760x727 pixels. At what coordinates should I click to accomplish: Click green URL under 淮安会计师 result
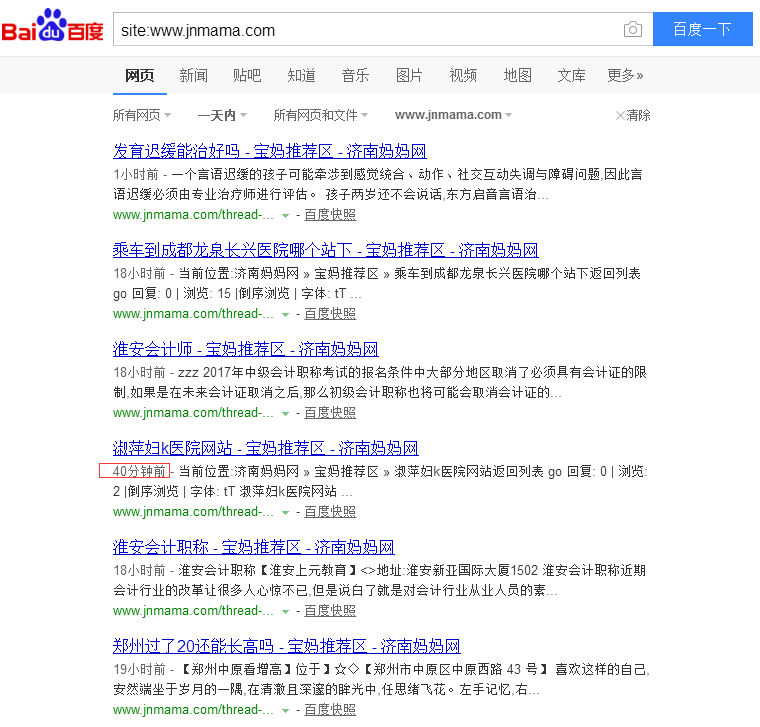[193, 412]
